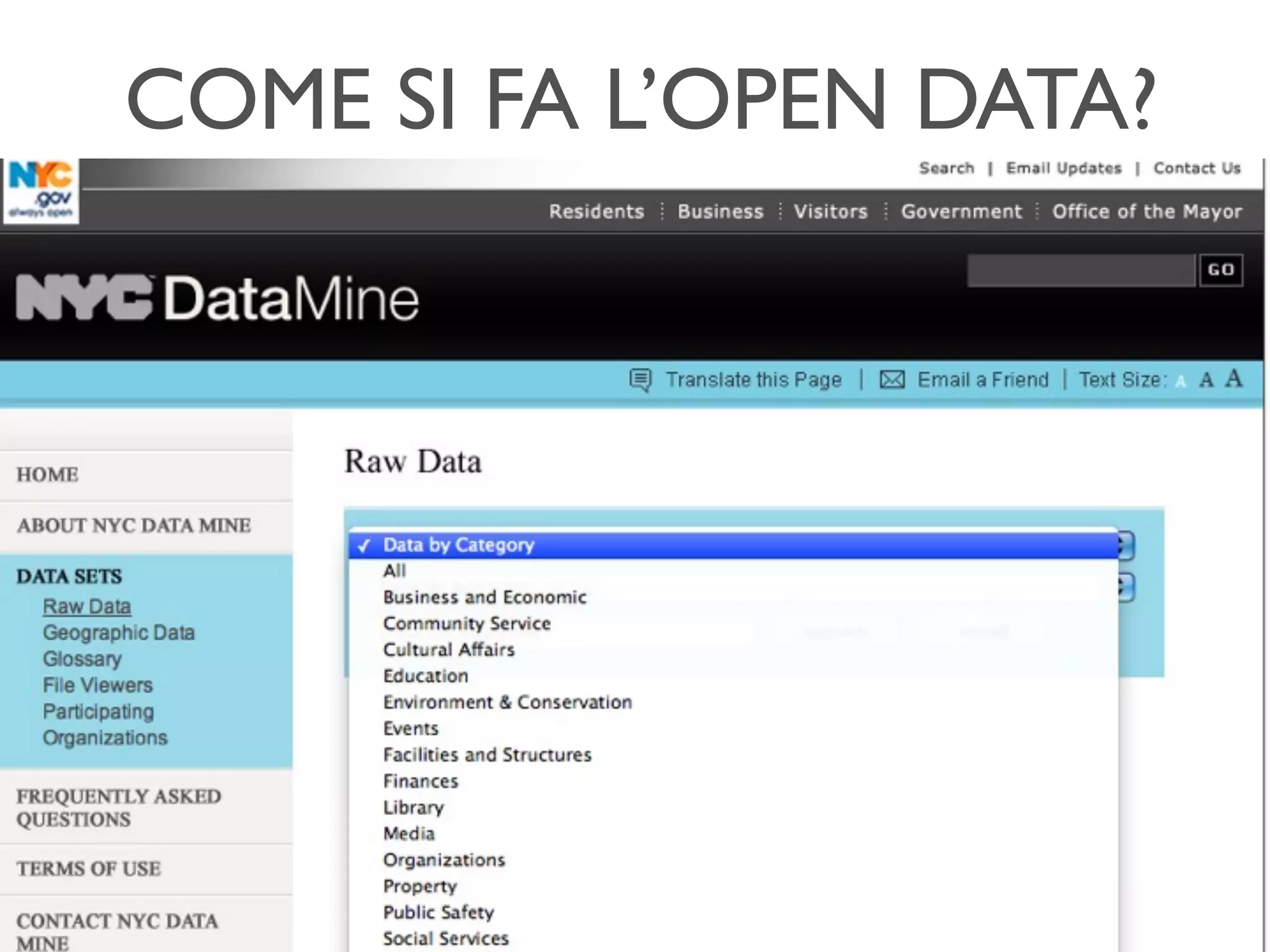Screen dimensions: 1270x952
Task: Select the largest text size A
Action: pyautogui.click(x=1234, y=378)
